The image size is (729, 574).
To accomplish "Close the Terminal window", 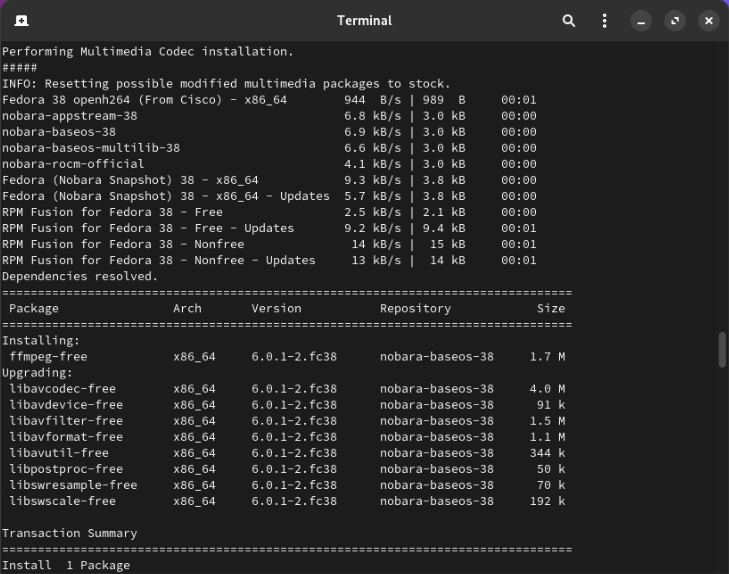I will 709,21.
